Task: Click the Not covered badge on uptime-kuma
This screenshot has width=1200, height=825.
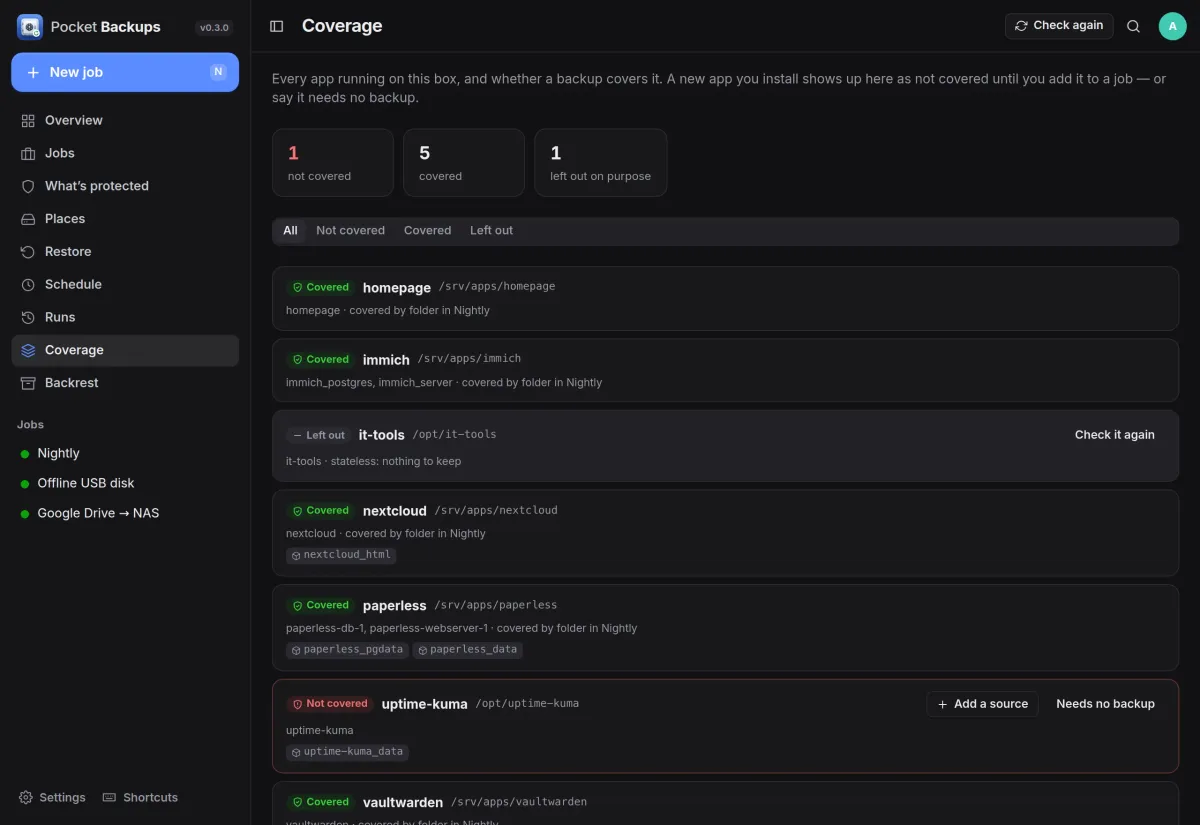Action: pos(330,704)
